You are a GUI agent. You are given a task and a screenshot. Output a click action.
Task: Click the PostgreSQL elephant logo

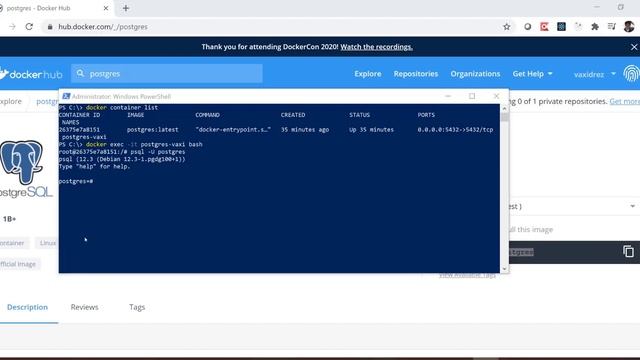(x=22, y=162)
